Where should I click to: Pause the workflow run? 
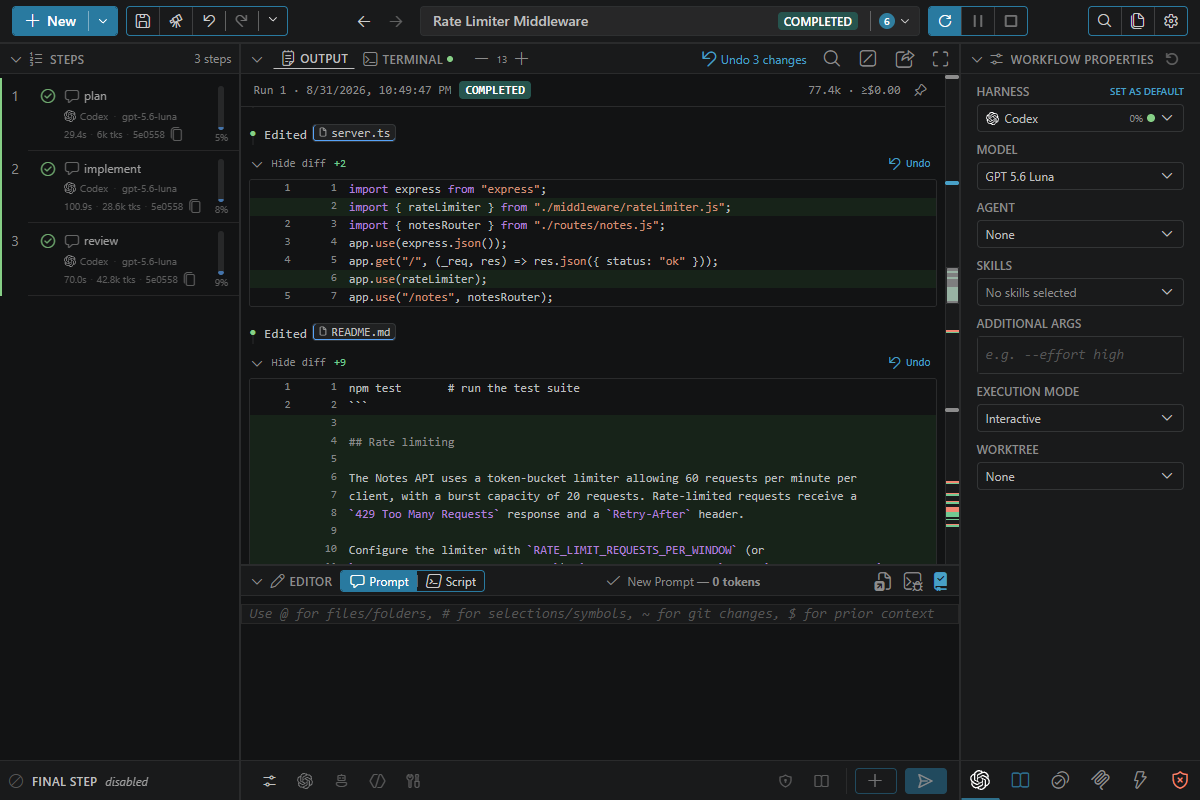tap(978, 21)
